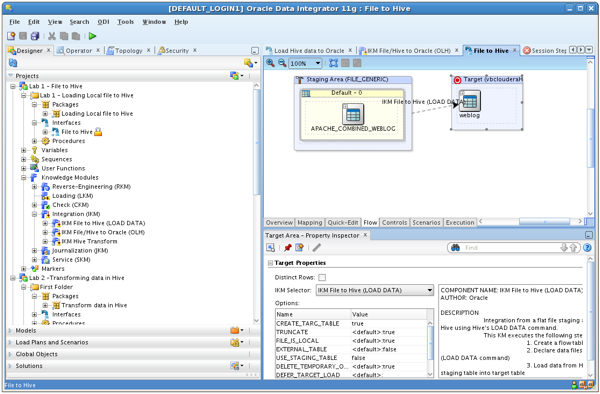The image size is (600, 394).
Task: Click the diagram horizontal scrollbar thumb
Action: coord(545,221)
